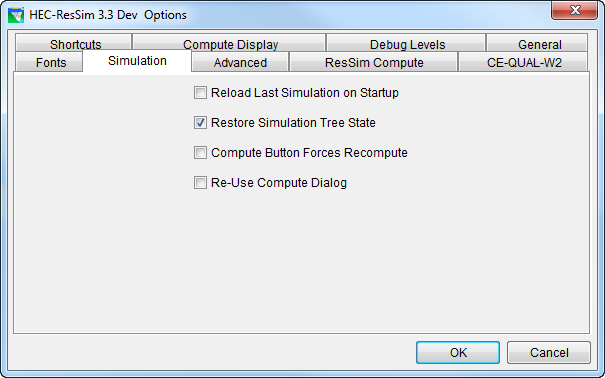The height and width of the screenshot is (378, 605).
Task: Close the Options dialog with the X button
Action: [x=574, y=10]
